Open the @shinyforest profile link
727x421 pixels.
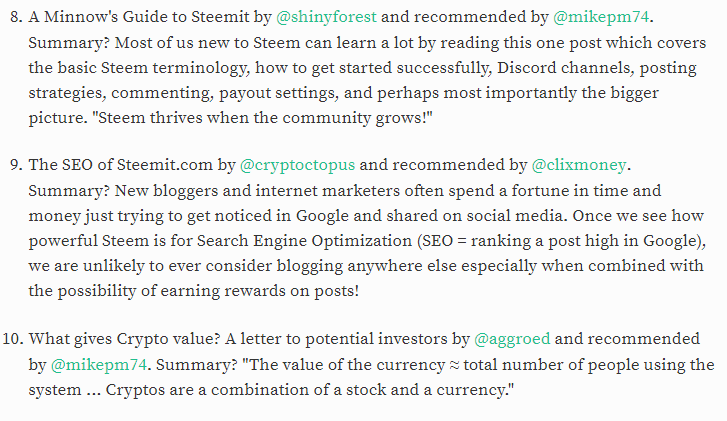[x=326, y=17]
